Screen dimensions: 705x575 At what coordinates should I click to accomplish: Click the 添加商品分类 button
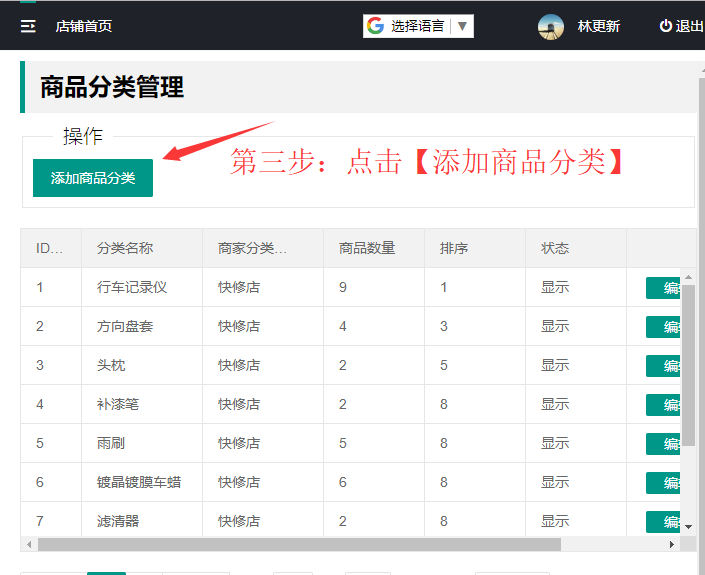coord(93,178)
